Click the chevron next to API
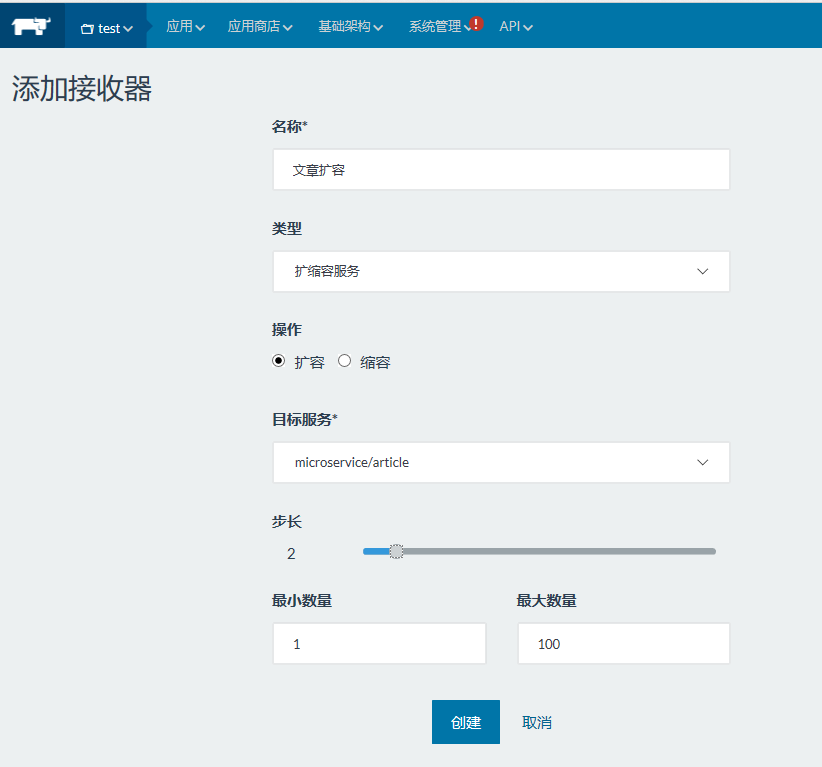 (x=528, y=28)
